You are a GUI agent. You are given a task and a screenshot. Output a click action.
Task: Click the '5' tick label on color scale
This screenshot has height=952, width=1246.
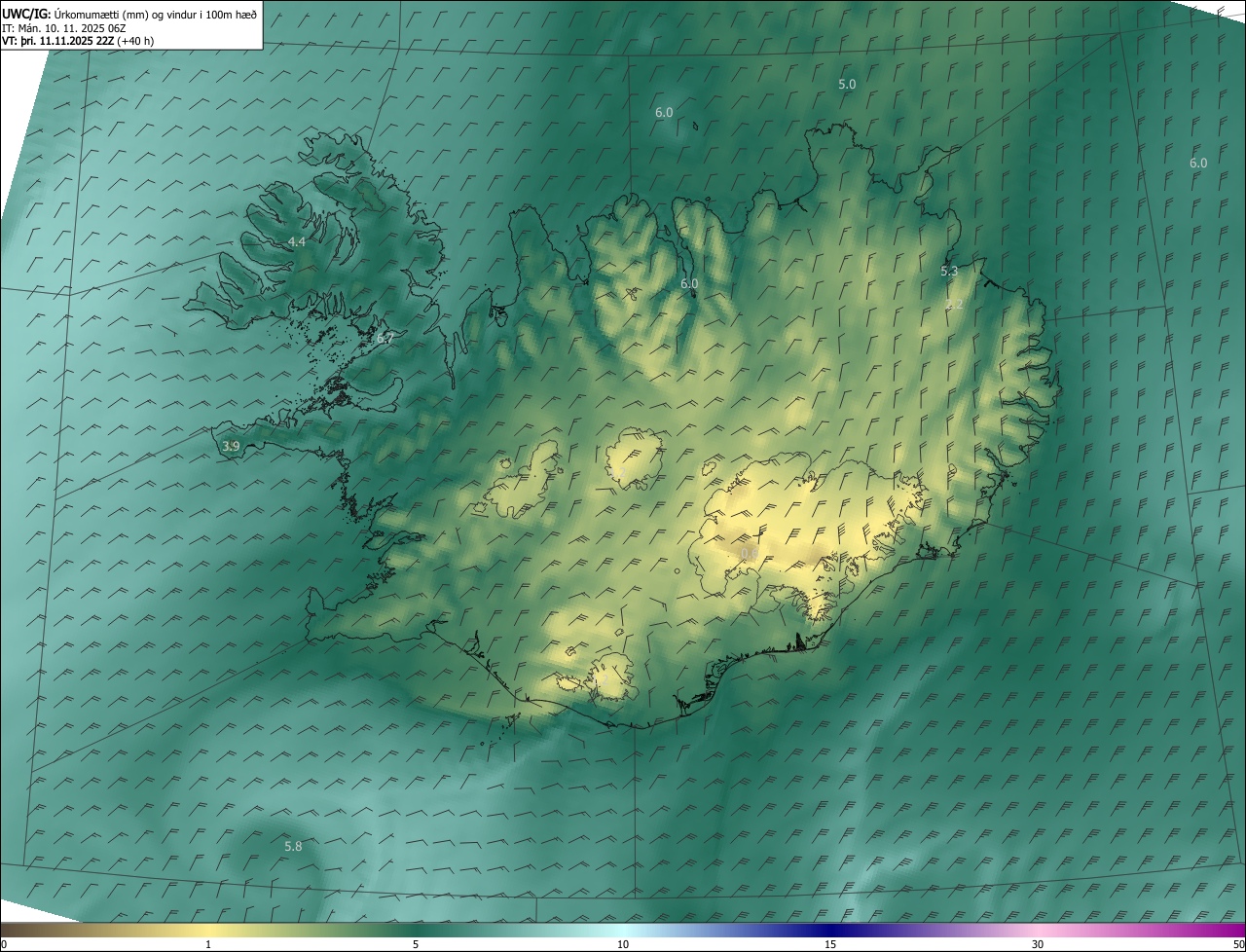coord(416,944)
